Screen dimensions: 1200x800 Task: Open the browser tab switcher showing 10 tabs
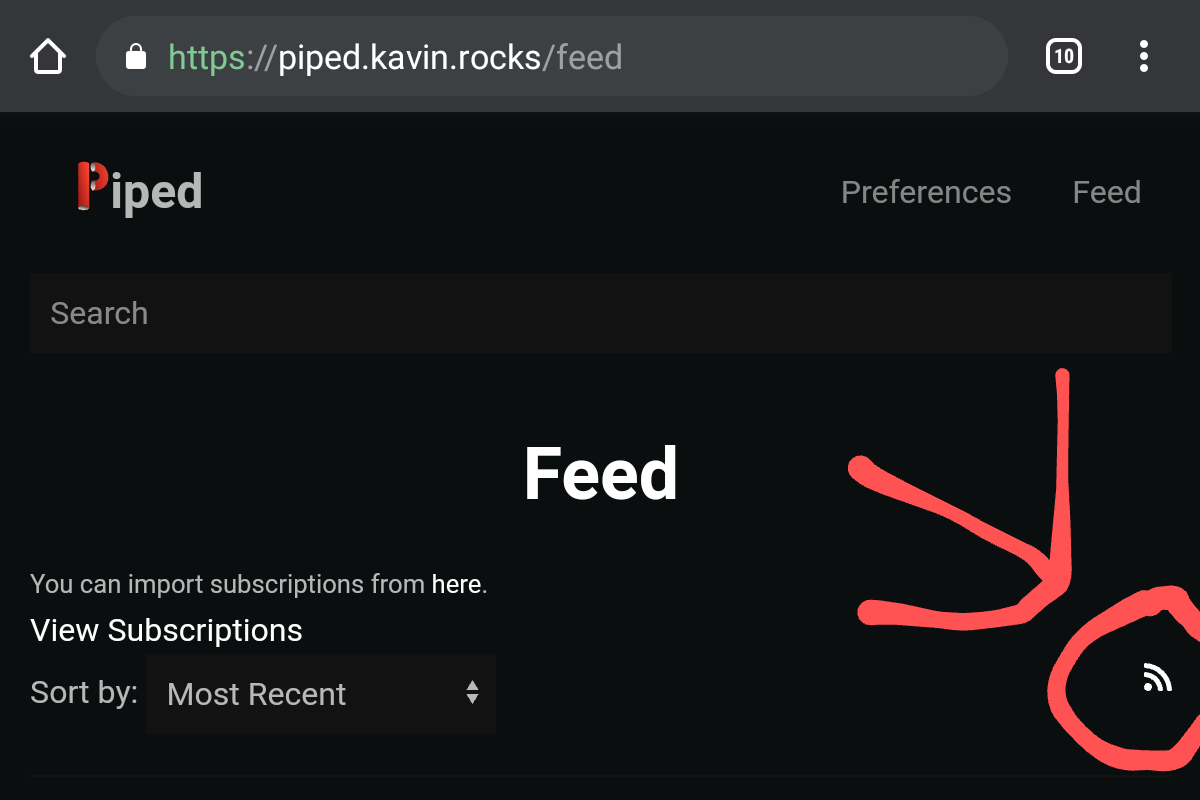pyautogui.click(x=1063, y=56)
